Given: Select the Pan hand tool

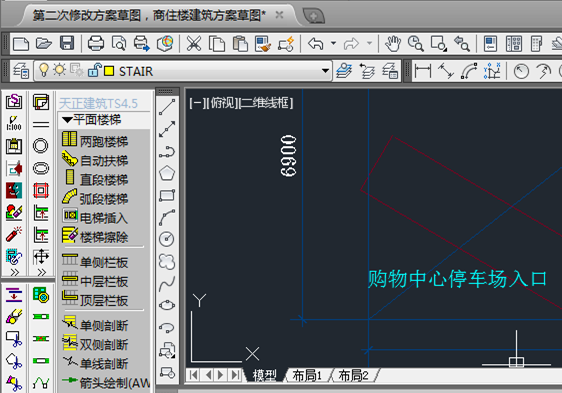Looking at the screenshot, I should tap(392, 44).
